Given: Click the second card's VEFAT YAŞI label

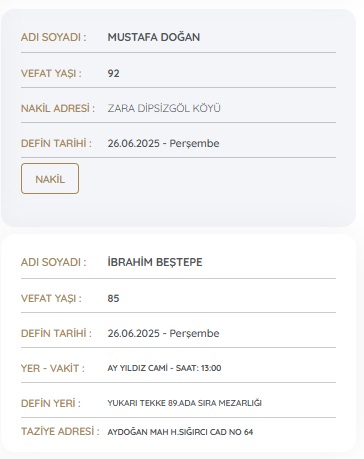Looking at the screenshot, I should pos(51,298).
